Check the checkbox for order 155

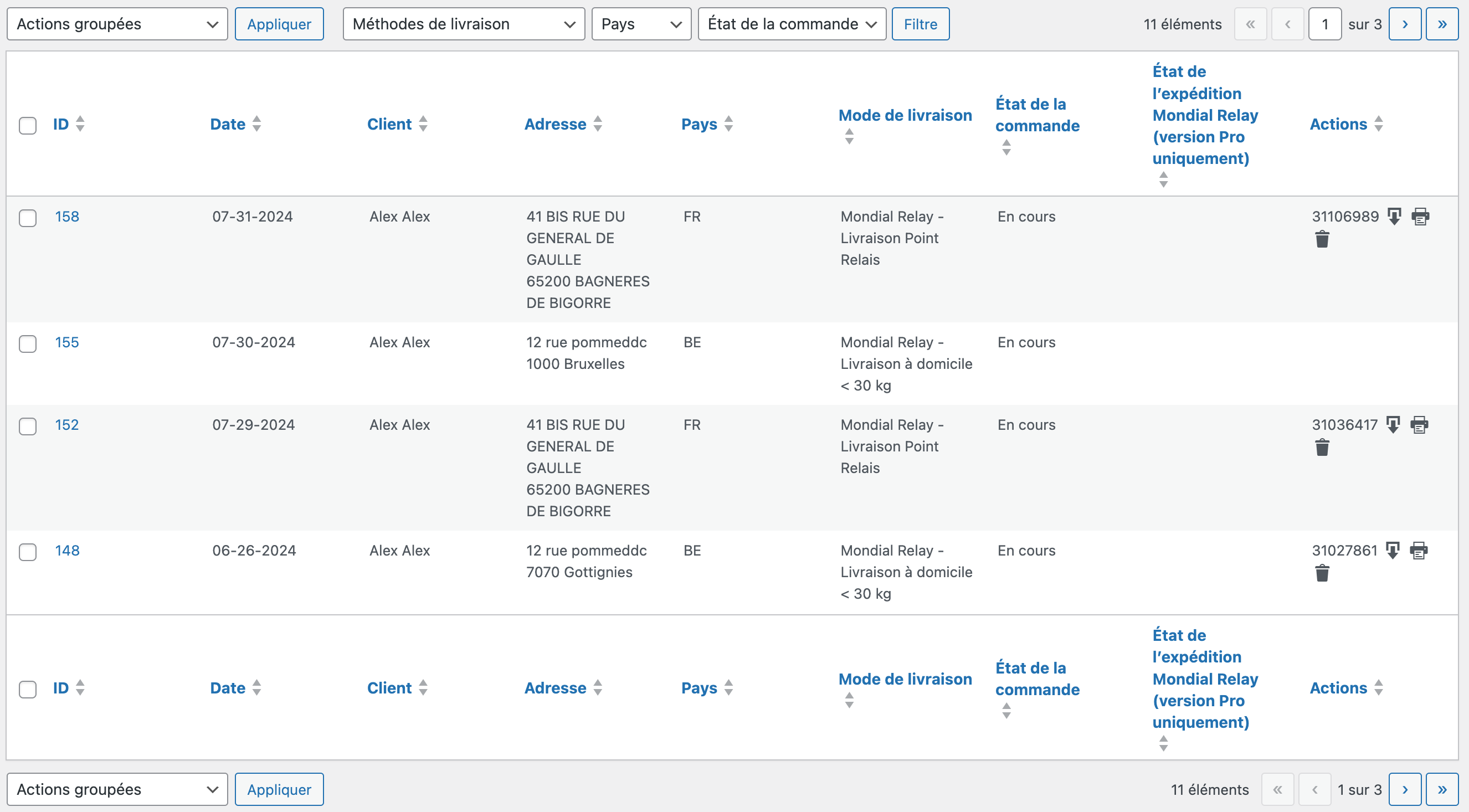point(27,344)
